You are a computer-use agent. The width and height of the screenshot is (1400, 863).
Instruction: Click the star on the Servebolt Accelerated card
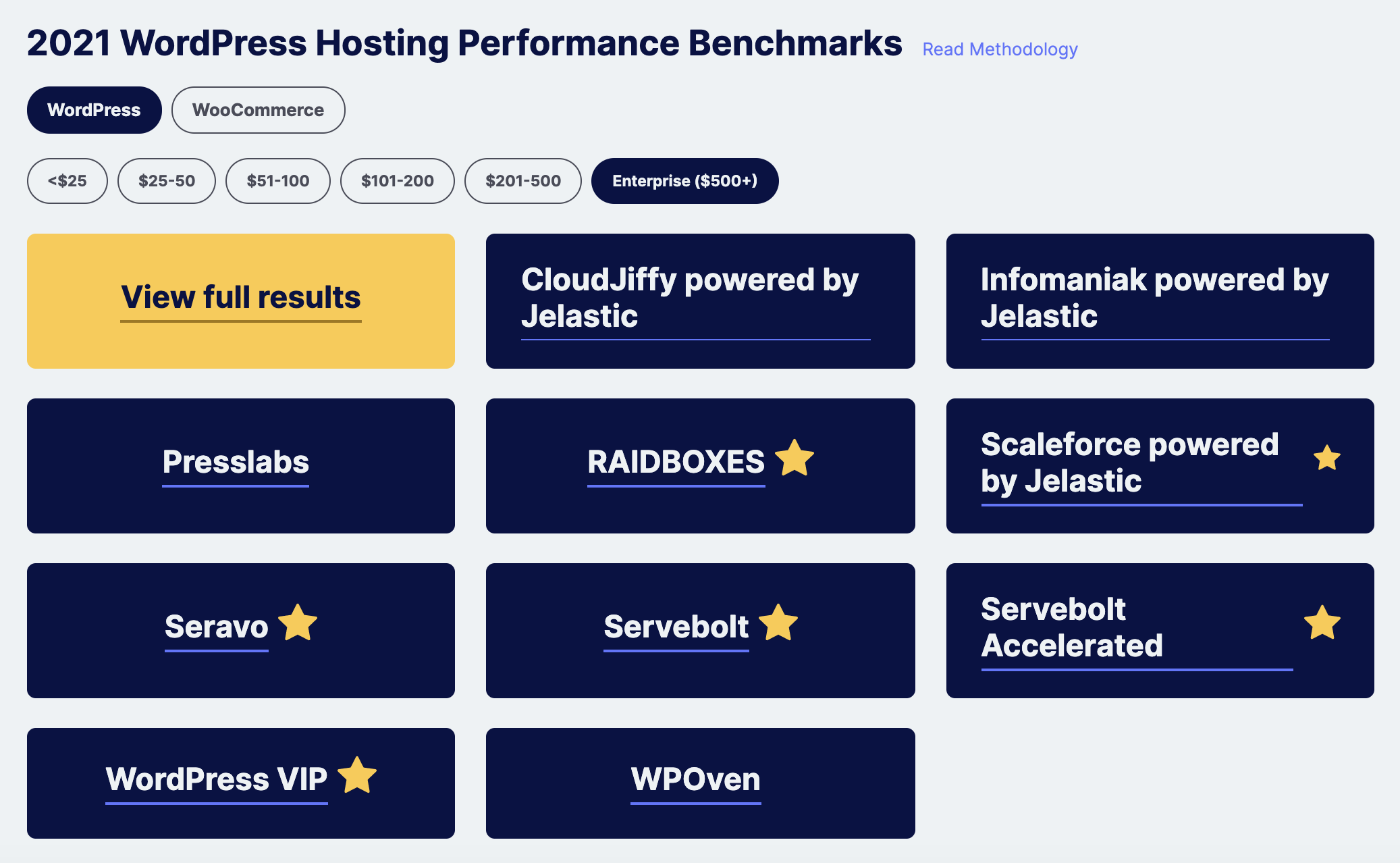pyautogui.click(x=1322, y=623)
